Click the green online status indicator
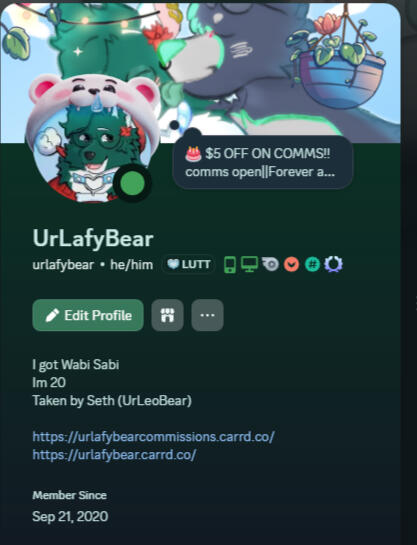 (132, 184)
